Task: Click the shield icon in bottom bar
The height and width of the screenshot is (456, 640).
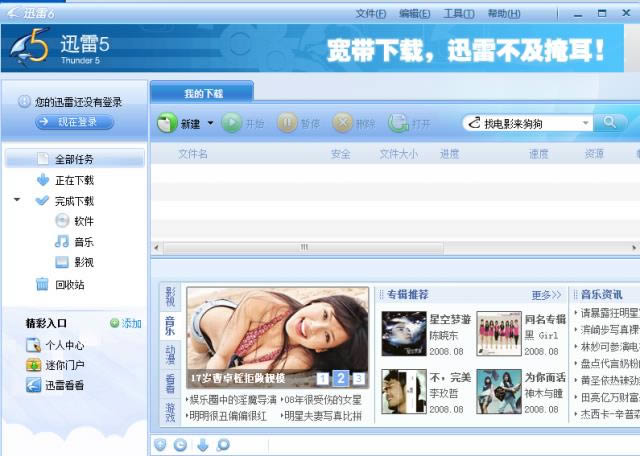Action: [160, 445]
